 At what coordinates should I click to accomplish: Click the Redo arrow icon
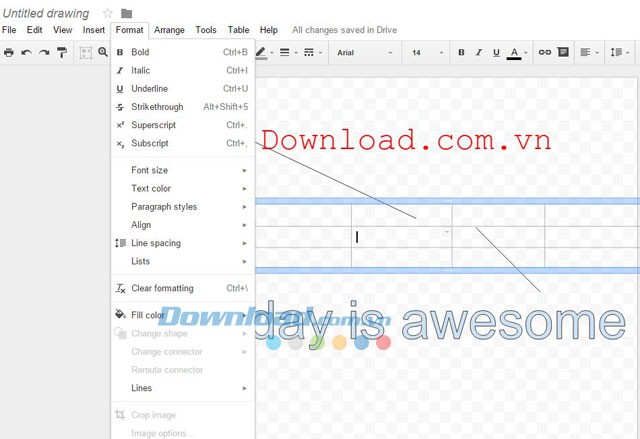point(44,52)
